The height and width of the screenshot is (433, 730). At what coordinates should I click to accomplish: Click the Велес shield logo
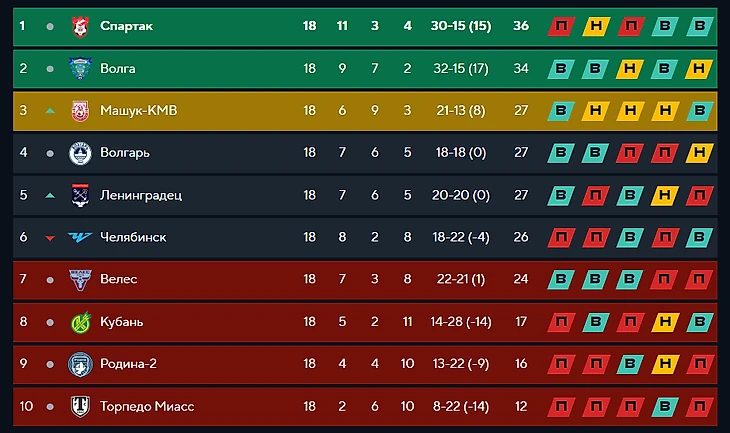click(x=80, y=280)
